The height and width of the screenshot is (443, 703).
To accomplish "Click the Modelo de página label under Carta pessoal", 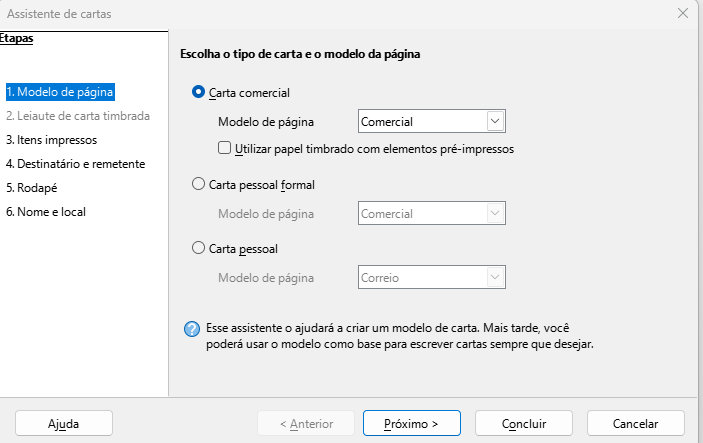I will tap(266, 278).
